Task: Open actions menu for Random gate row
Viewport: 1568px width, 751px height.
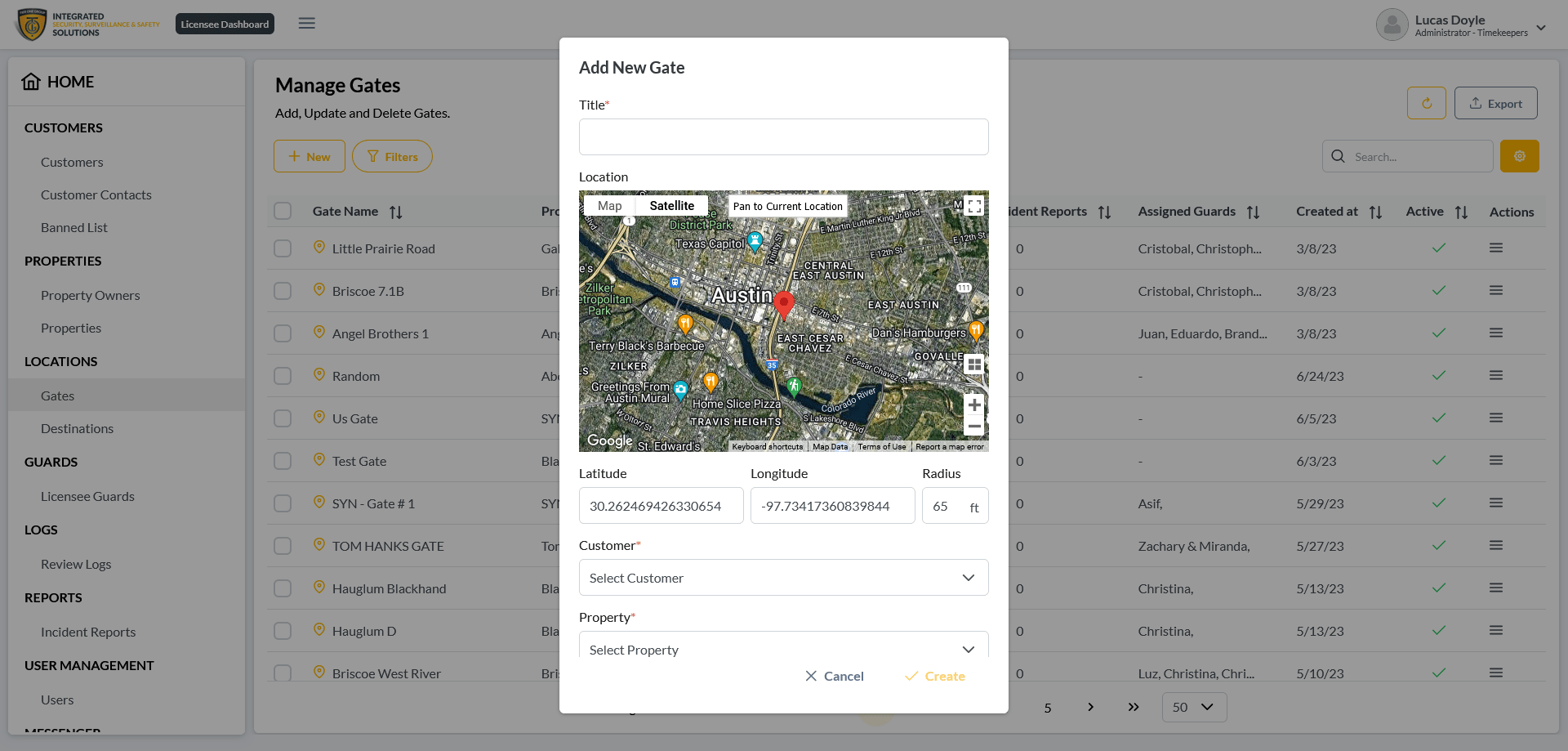Action: [x=1496, y=375]
